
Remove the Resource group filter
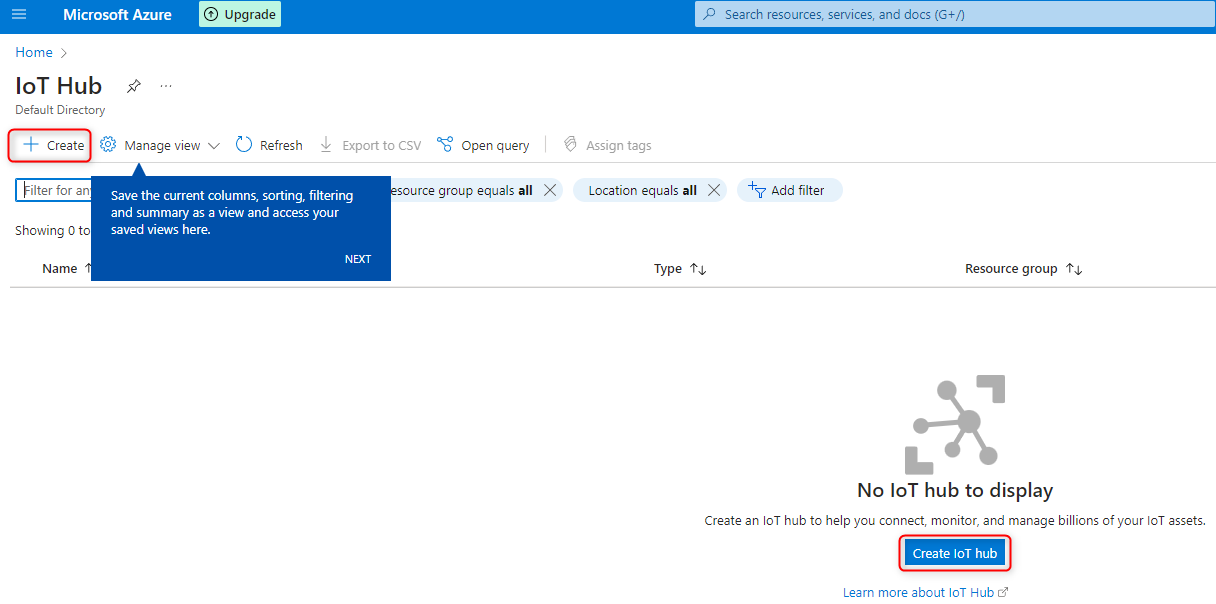click(x=549, y=190)
